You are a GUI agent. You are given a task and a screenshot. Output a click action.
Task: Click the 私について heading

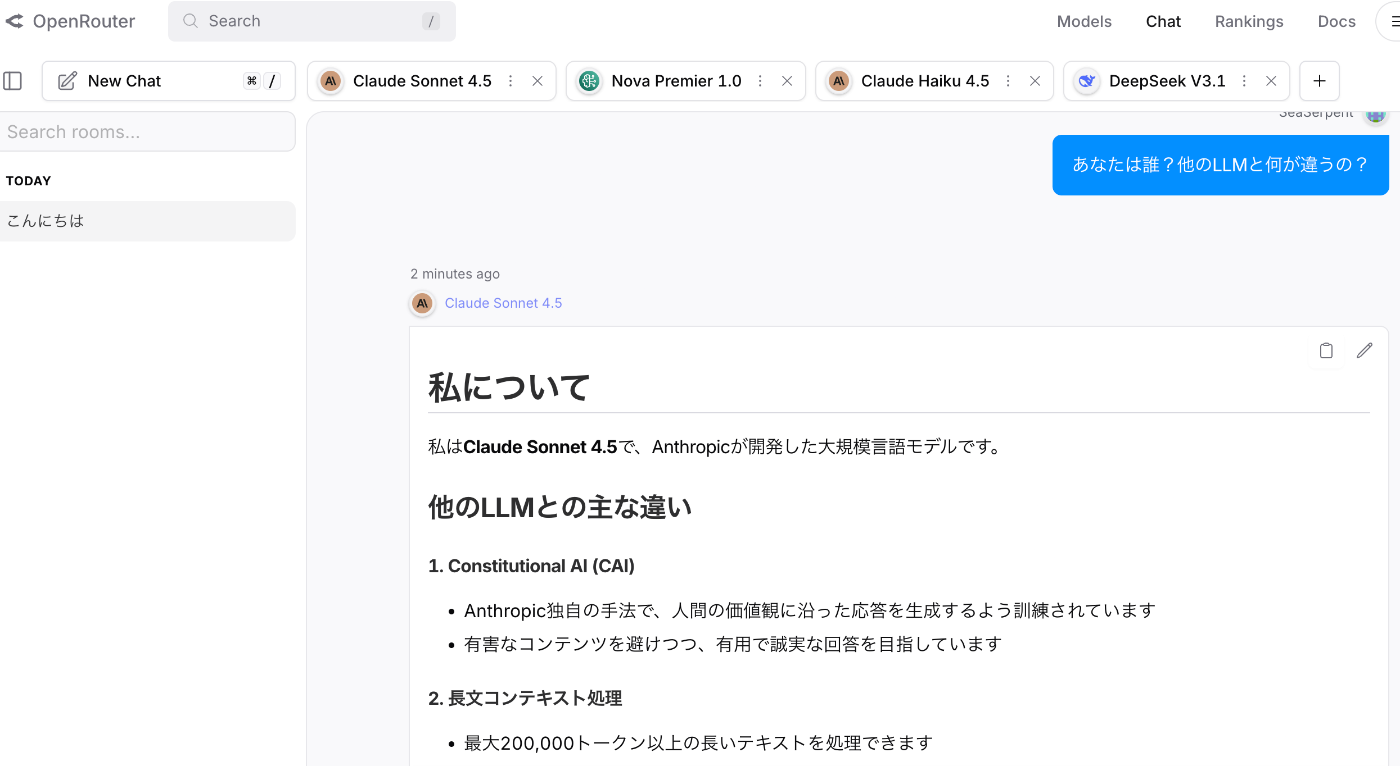click(509, 387)
